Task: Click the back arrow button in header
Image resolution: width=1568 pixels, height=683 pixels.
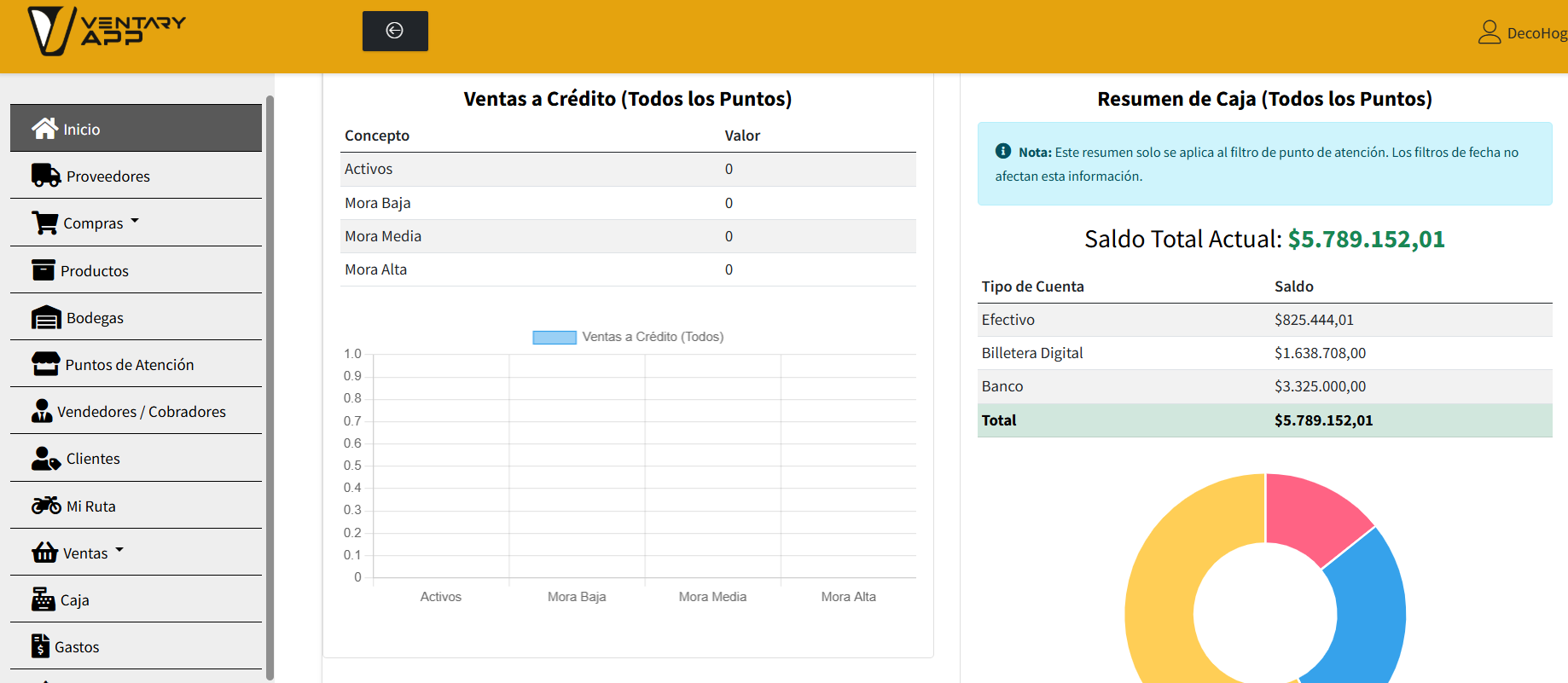Action: click(395, 31)
